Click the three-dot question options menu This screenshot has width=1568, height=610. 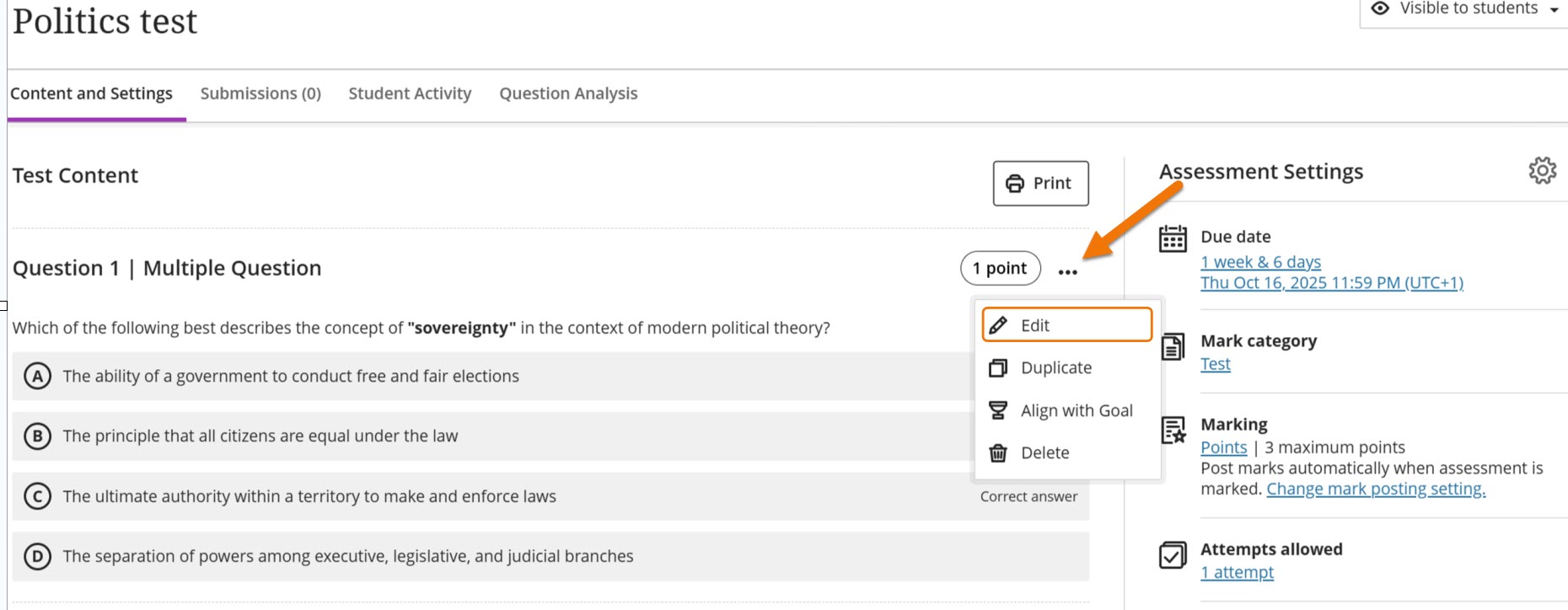1067,271
